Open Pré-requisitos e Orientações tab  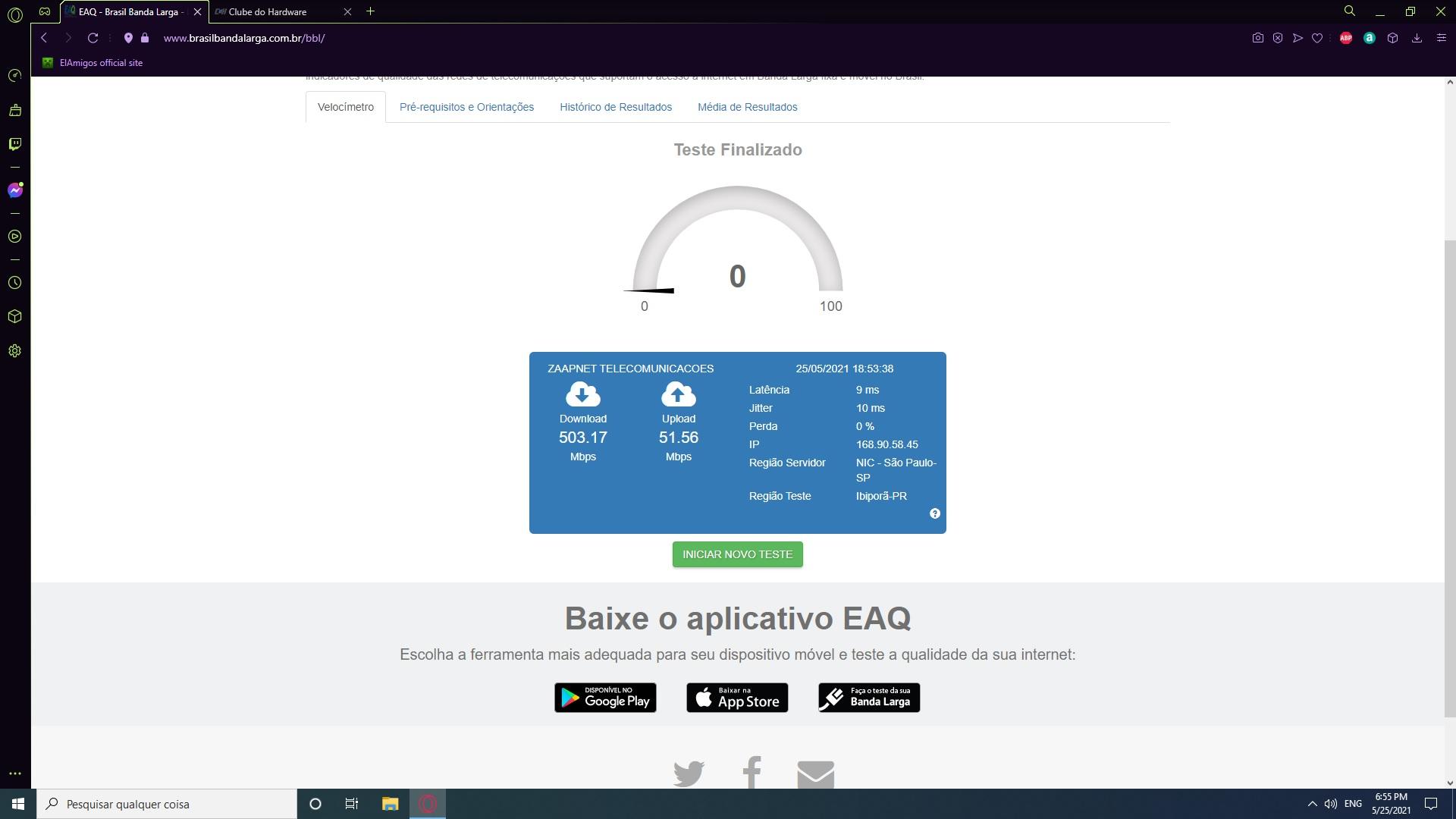click(x=466, y=107)
